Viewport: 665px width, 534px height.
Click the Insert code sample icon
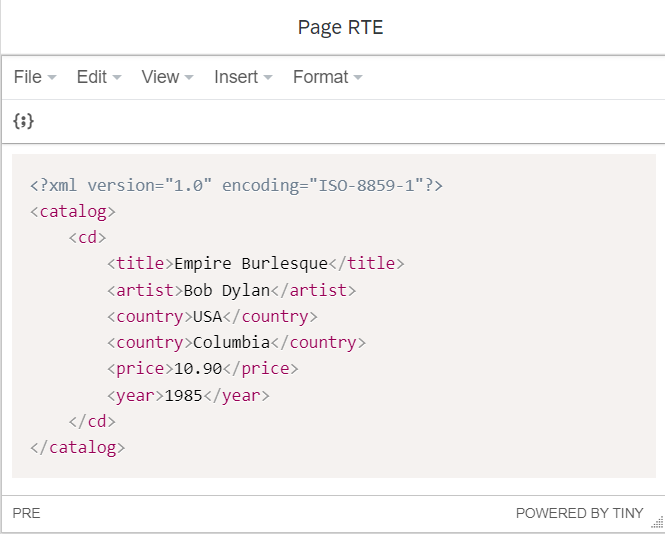click(24, 121)
